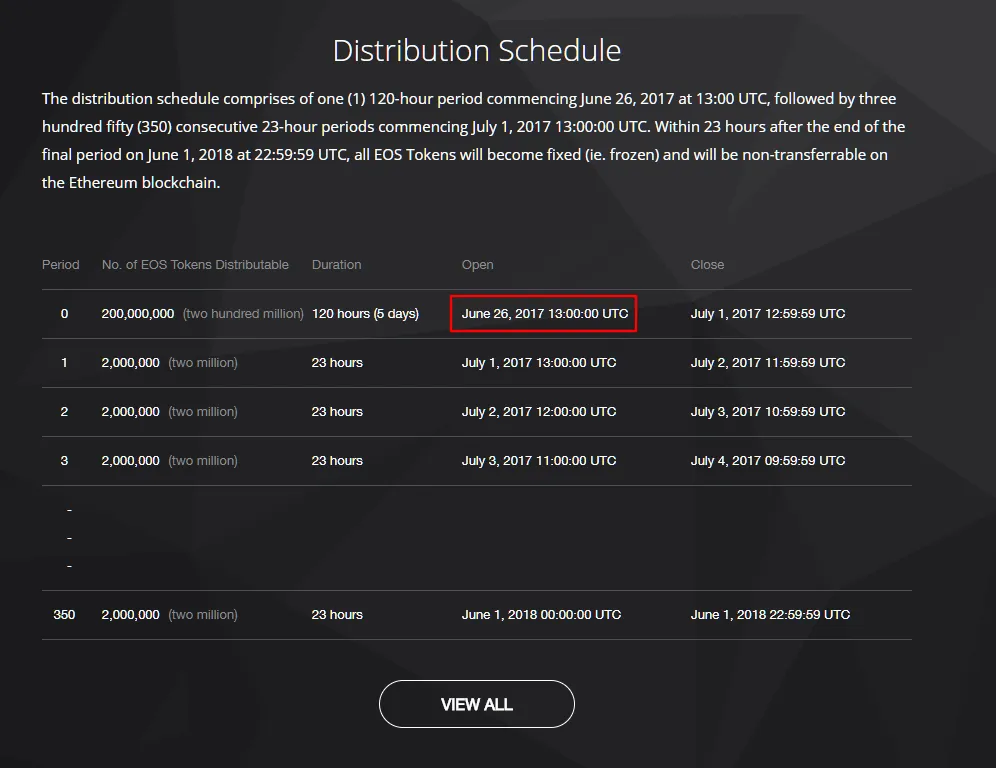Viewport: 996px width, 768px height.
Task: Select 'July 4, 2017 09:59:59 UTC' close time
Action: pos(767,461)
